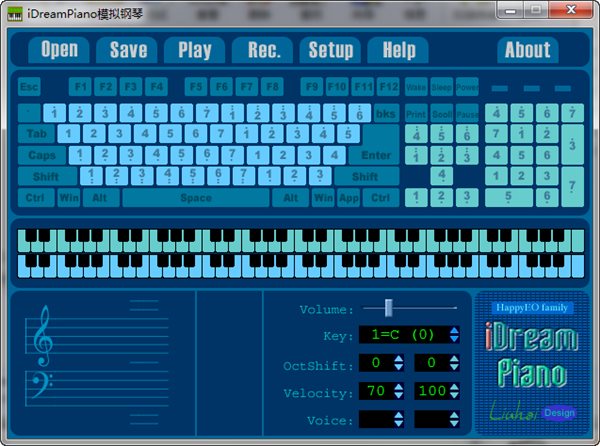Image resolution: width=600 pixels, height=446 pixels.
Task: Click the left Win virtual key
Action: tap(69, 198)
